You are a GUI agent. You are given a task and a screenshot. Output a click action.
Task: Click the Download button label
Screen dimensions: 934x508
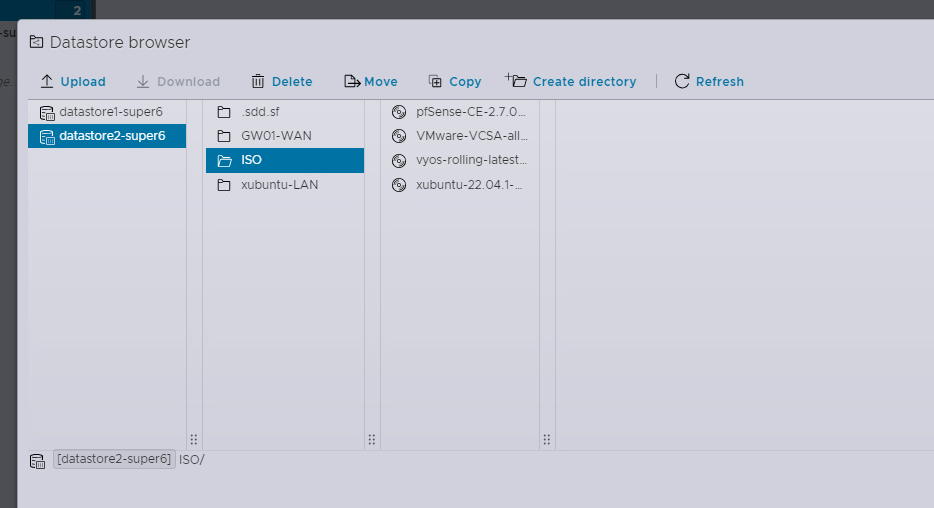pos(188,82)
